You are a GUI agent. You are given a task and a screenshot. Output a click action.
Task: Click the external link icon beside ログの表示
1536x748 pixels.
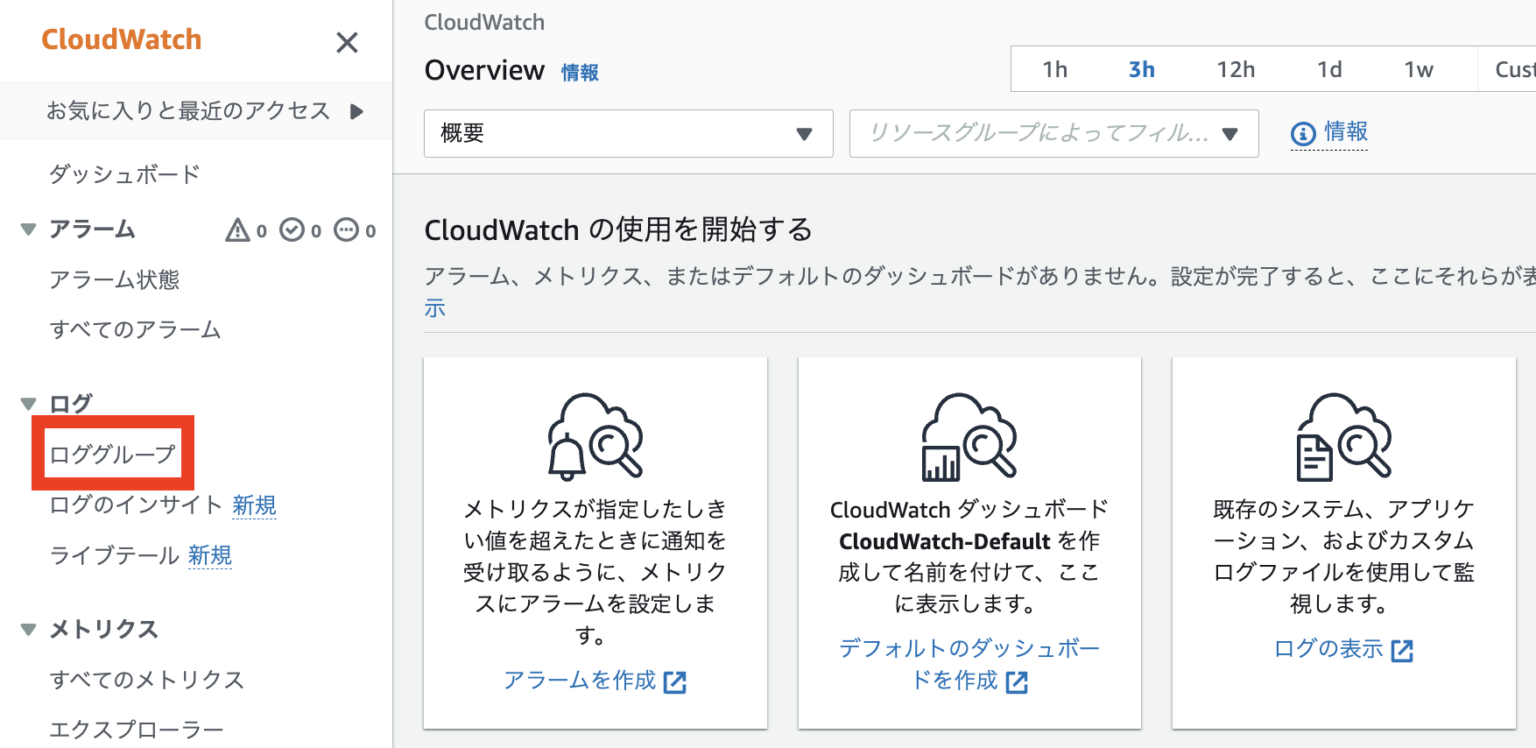pos(1404,649)
